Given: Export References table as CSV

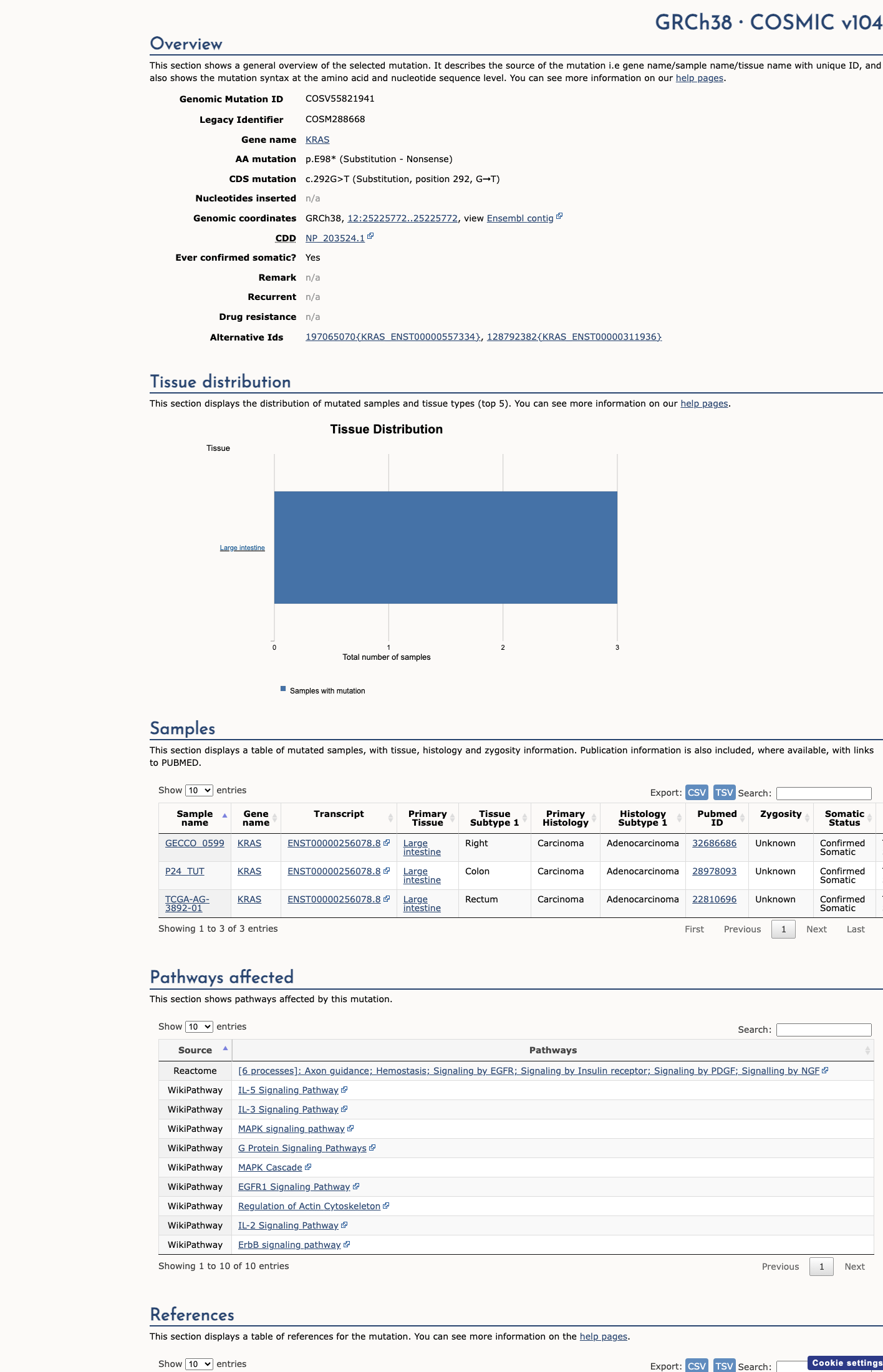Looking at the screenshot, I should coord(697,1366).
